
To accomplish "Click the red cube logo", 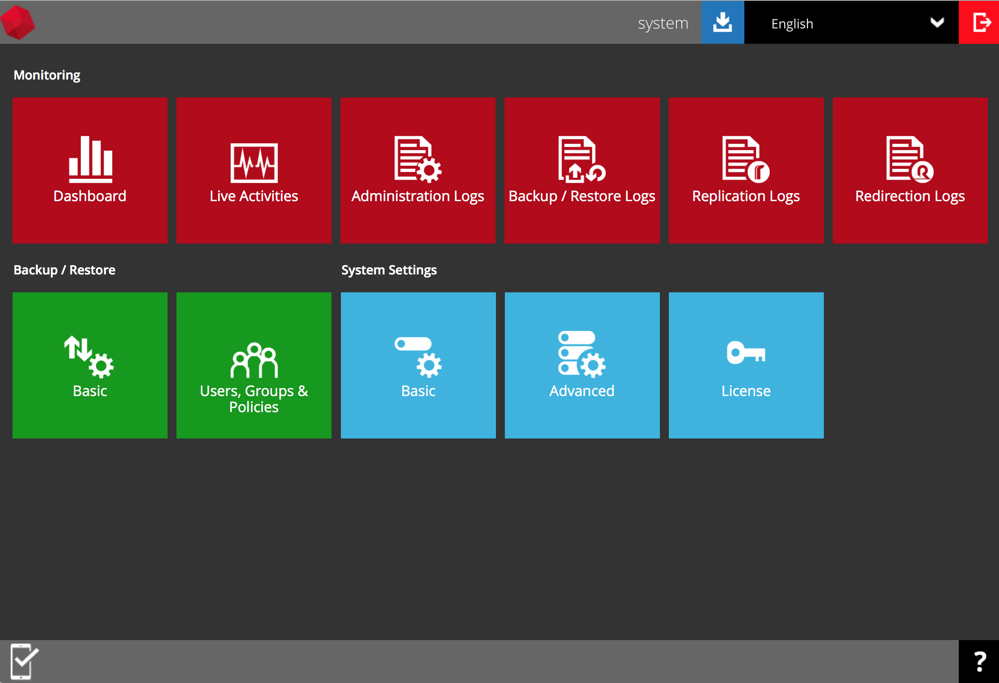I will click(18, 22).
